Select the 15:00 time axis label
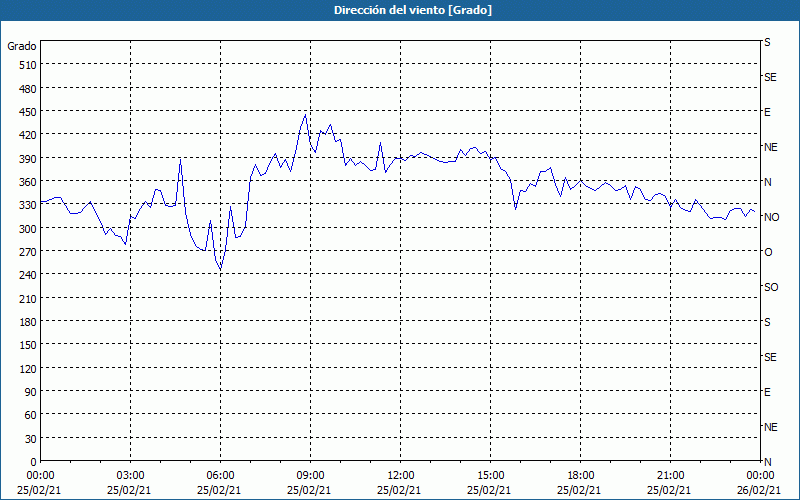Viewport: 800px width, 500px height. (490, 476)
